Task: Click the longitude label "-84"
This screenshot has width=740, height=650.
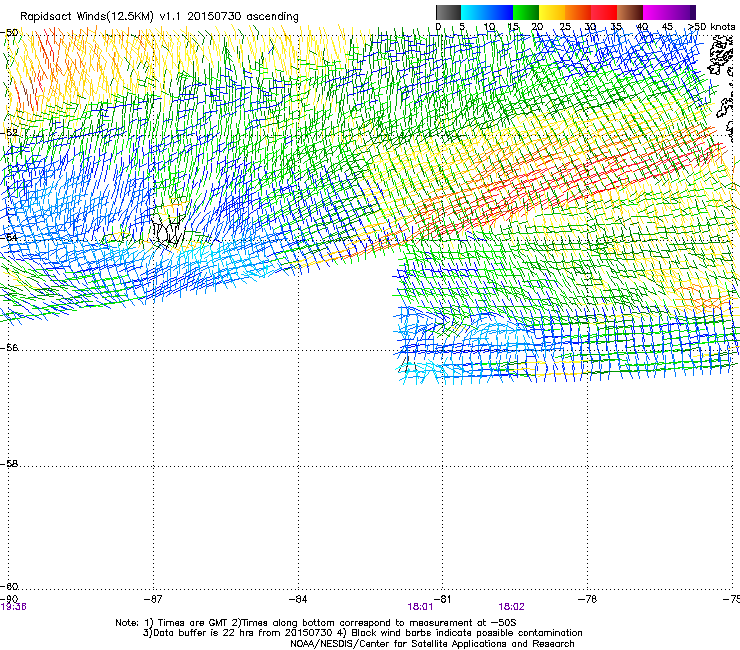Action: pos(298,599)
